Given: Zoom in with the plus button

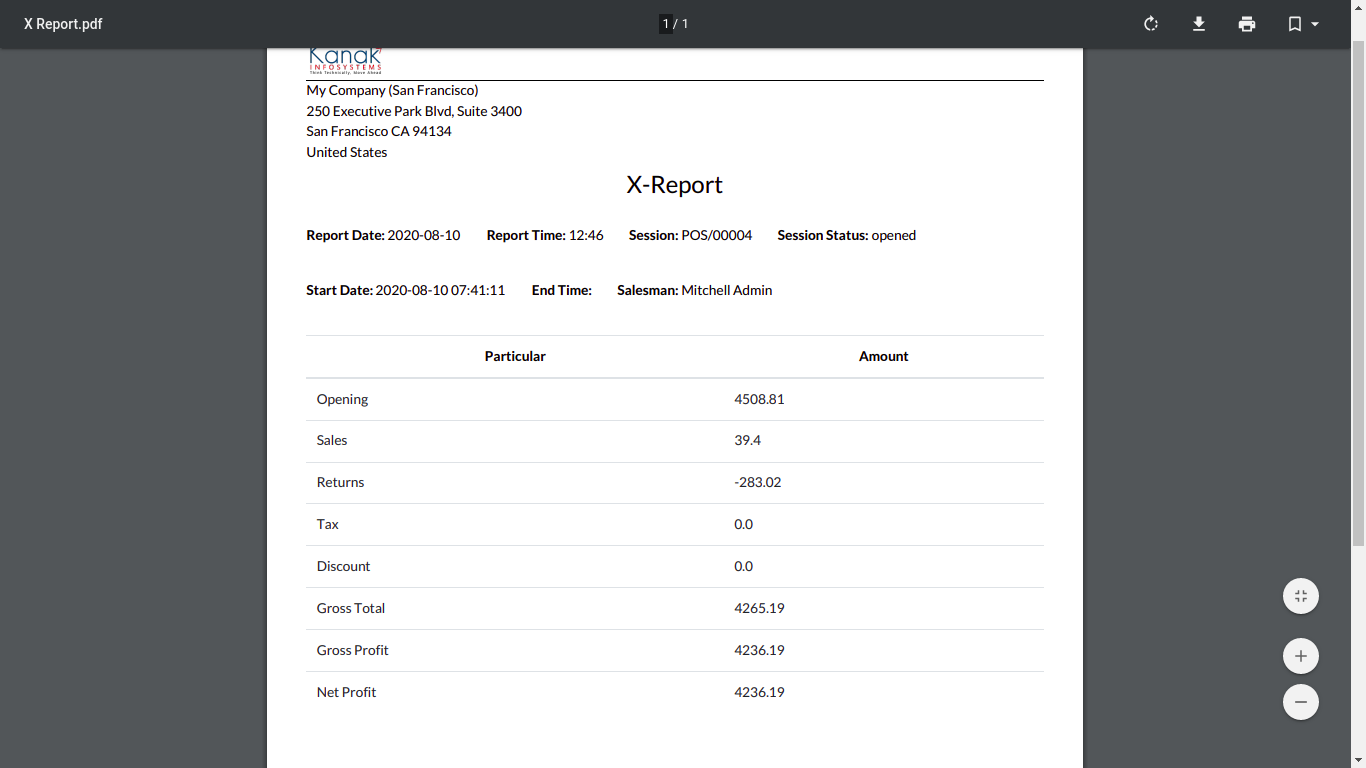Looking at the screenshot, I should point(1301,656).
